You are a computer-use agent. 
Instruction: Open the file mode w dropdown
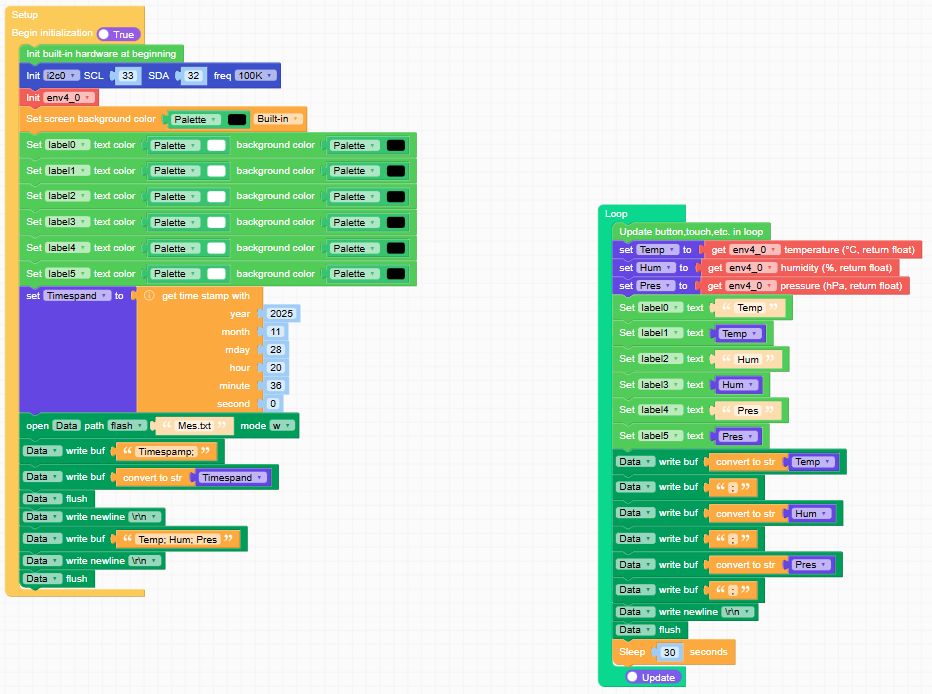pyautogui.click(x=281, y=426)
